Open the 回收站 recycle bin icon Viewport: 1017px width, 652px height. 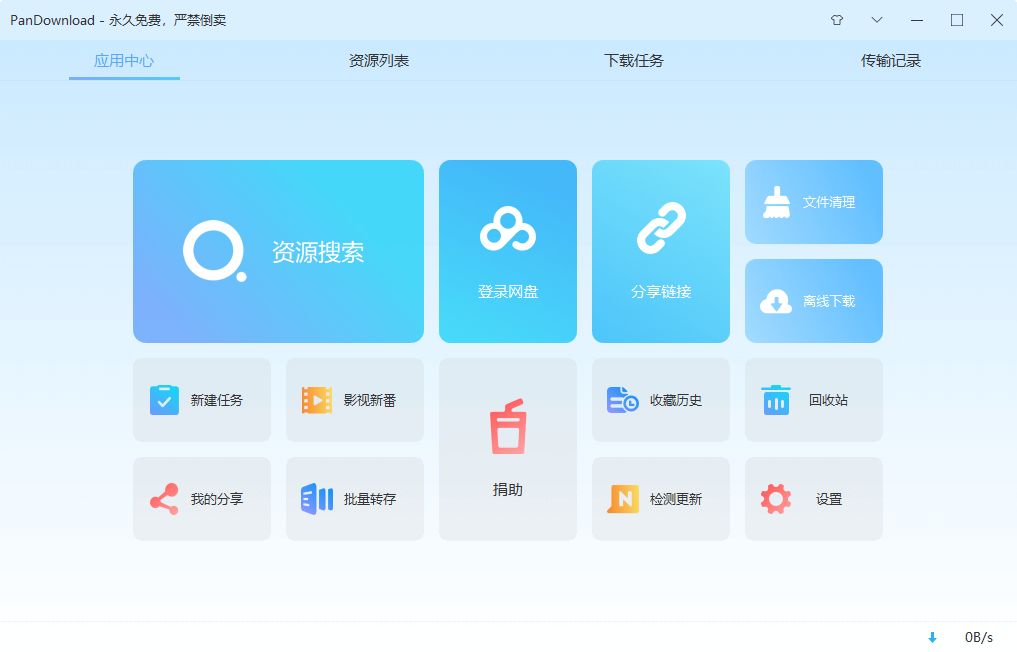click(x=776, y=400)
